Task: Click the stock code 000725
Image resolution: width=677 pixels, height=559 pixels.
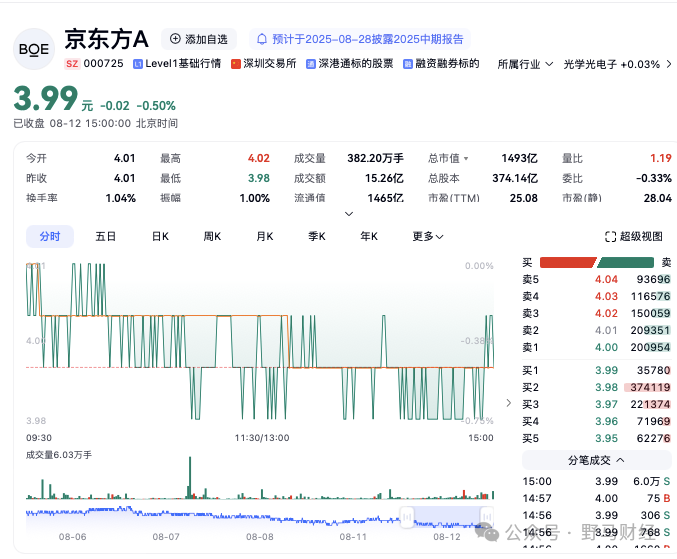Action: click(103, 64)
